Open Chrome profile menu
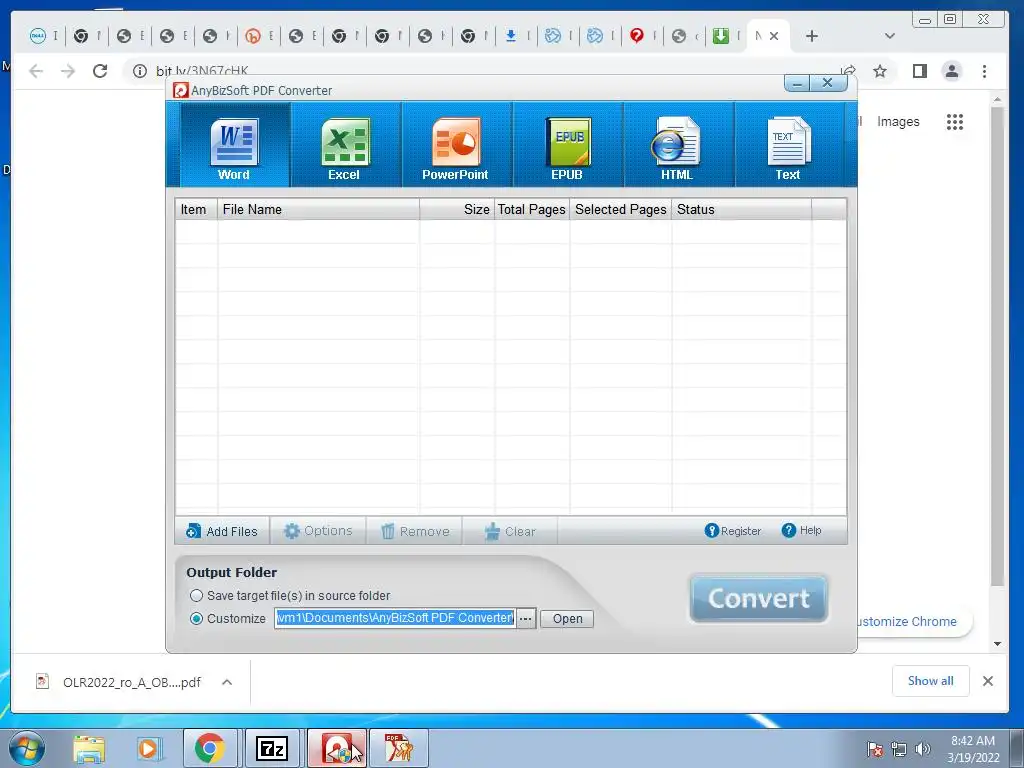The height and width of the screenshot is (768, 1024). (952, 71)
